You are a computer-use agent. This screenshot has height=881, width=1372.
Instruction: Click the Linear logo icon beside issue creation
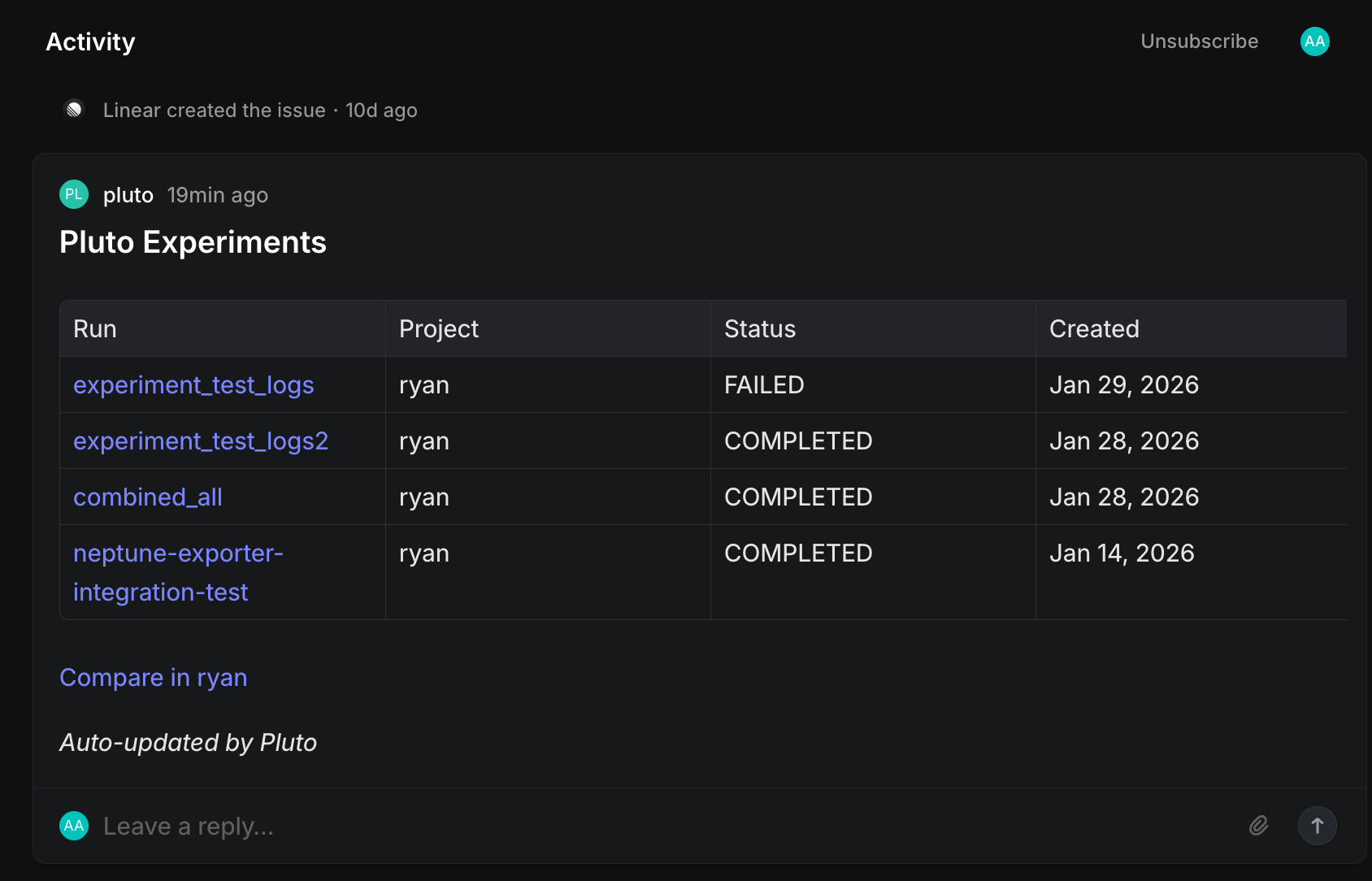tap(74, 109)
